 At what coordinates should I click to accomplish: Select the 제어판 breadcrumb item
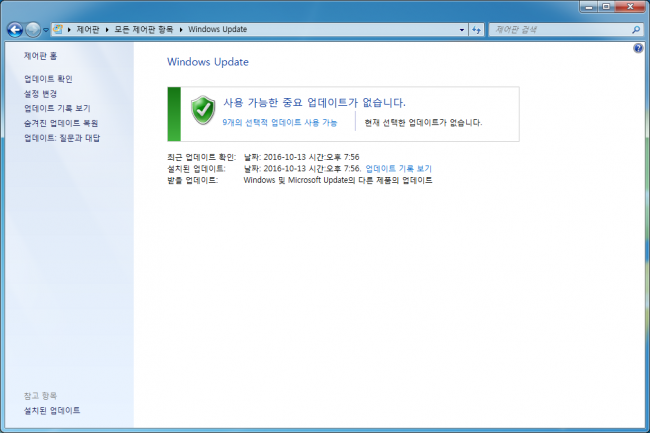(x=88, y=29)
